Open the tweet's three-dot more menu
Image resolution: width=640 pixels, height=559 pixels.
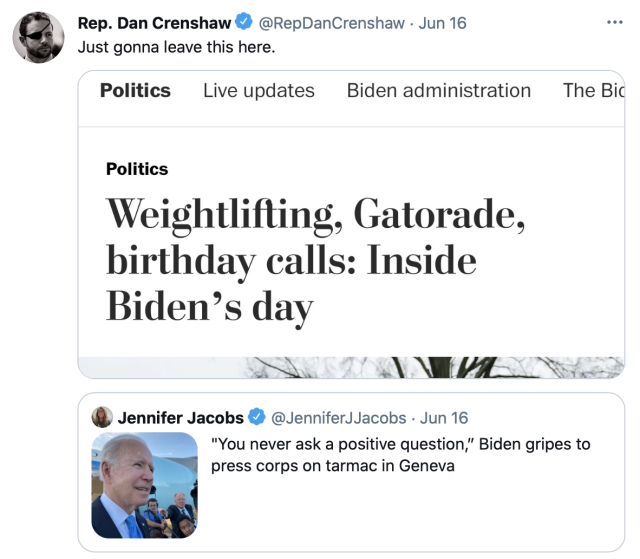pyautogui.click(x=615, y=22)
